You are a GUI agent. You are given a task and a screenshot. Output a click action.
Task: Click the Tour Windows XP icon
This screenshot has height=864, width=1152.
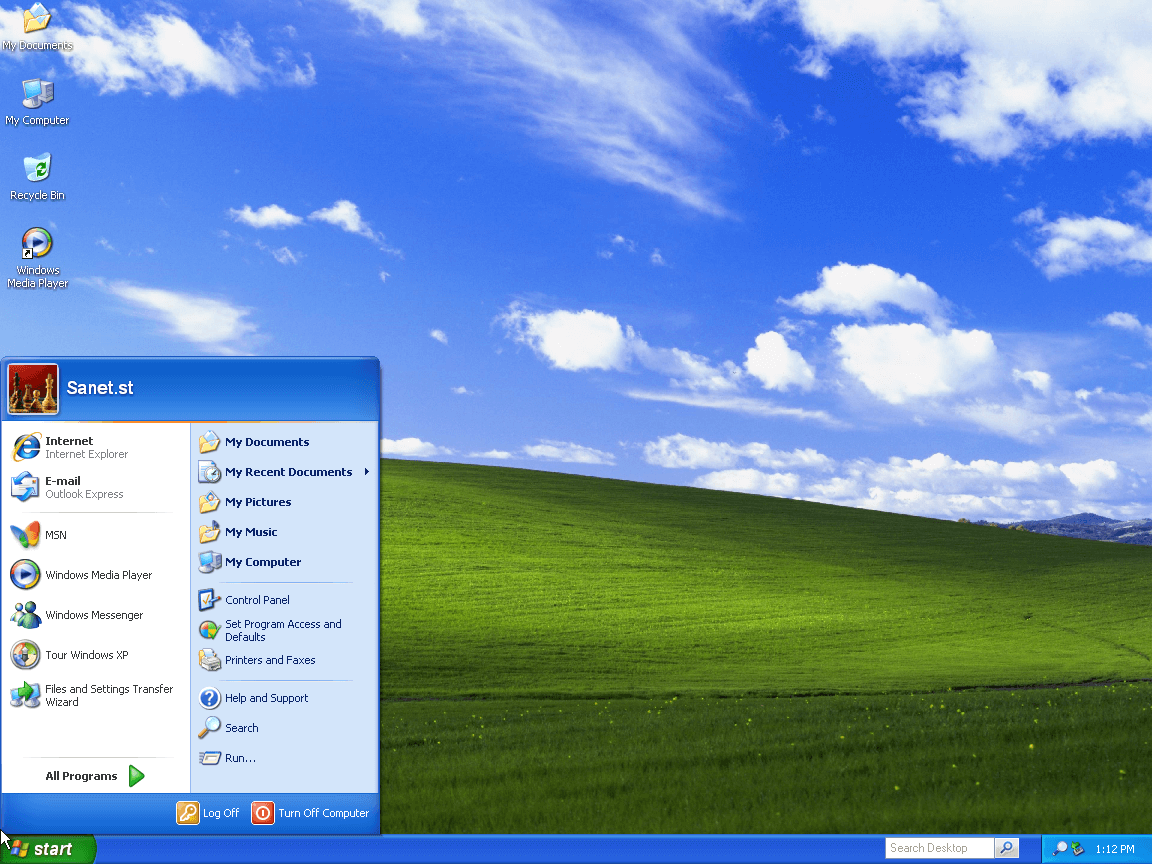(25, 655)
